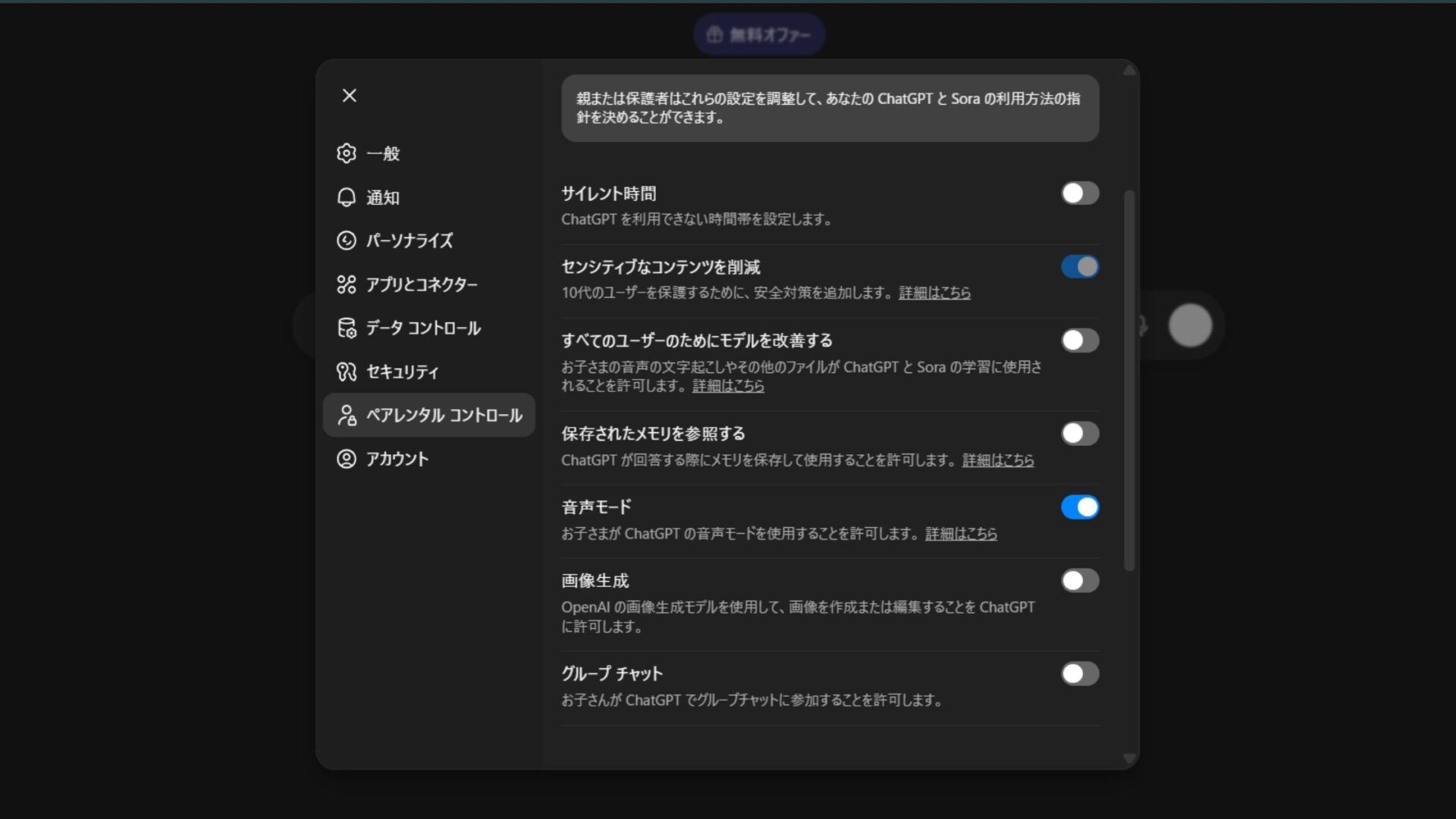Select the clock icon for パーソナライズ
Screen dimensions: 1456x819
click(x=347, y=240)
